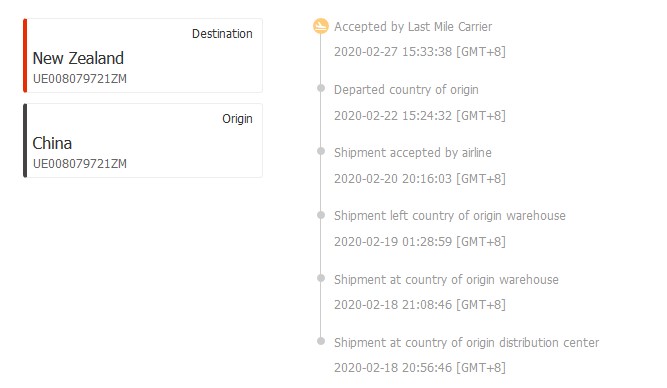This screenshot has height=388, width=667.
Task: Click Shipment left country of origin warehouse text
Action: [x=450, y=216]
